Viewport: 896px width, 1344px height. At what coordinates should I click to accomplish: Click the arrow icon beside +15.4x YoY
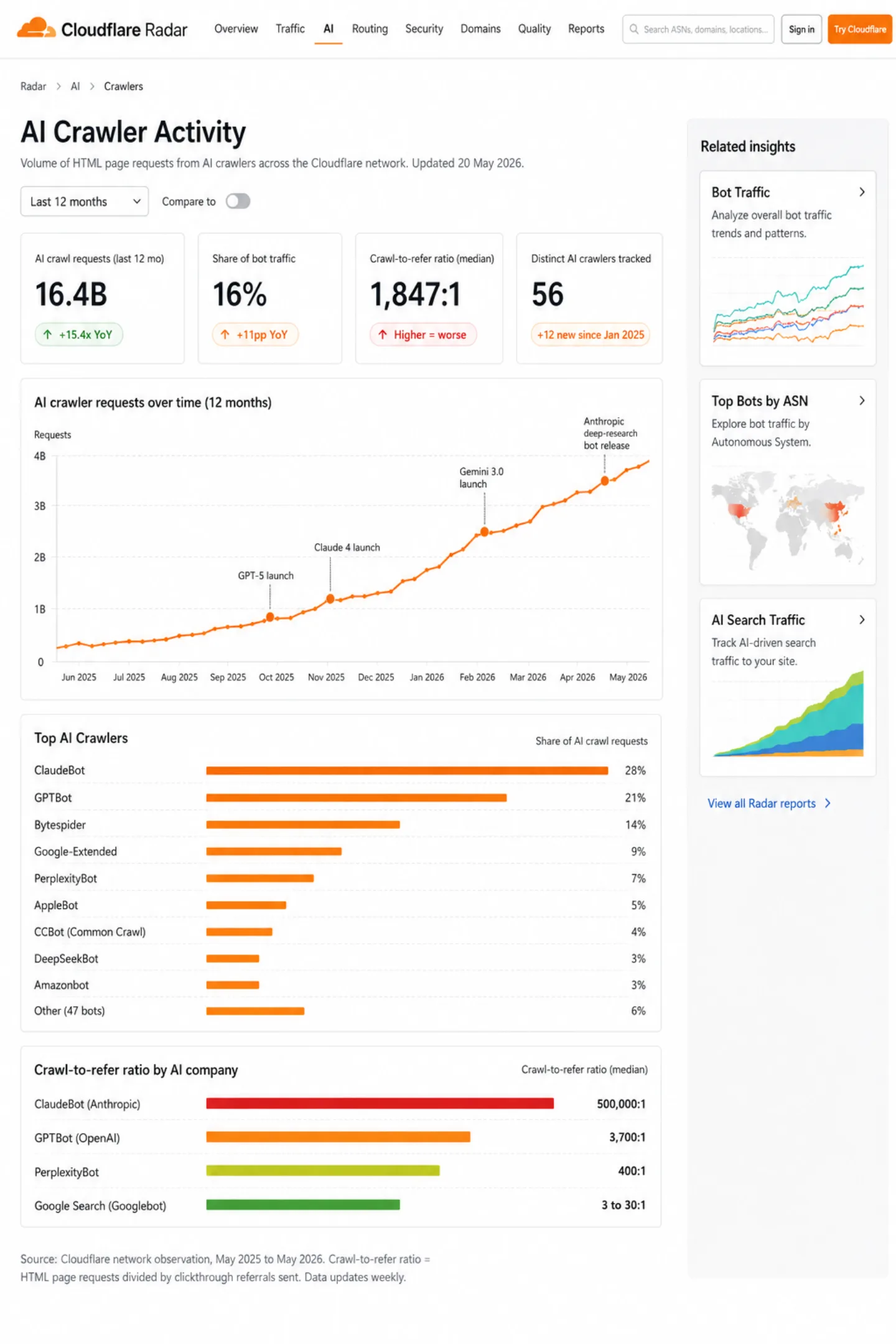pyautogui.click(x=47, y=334)
